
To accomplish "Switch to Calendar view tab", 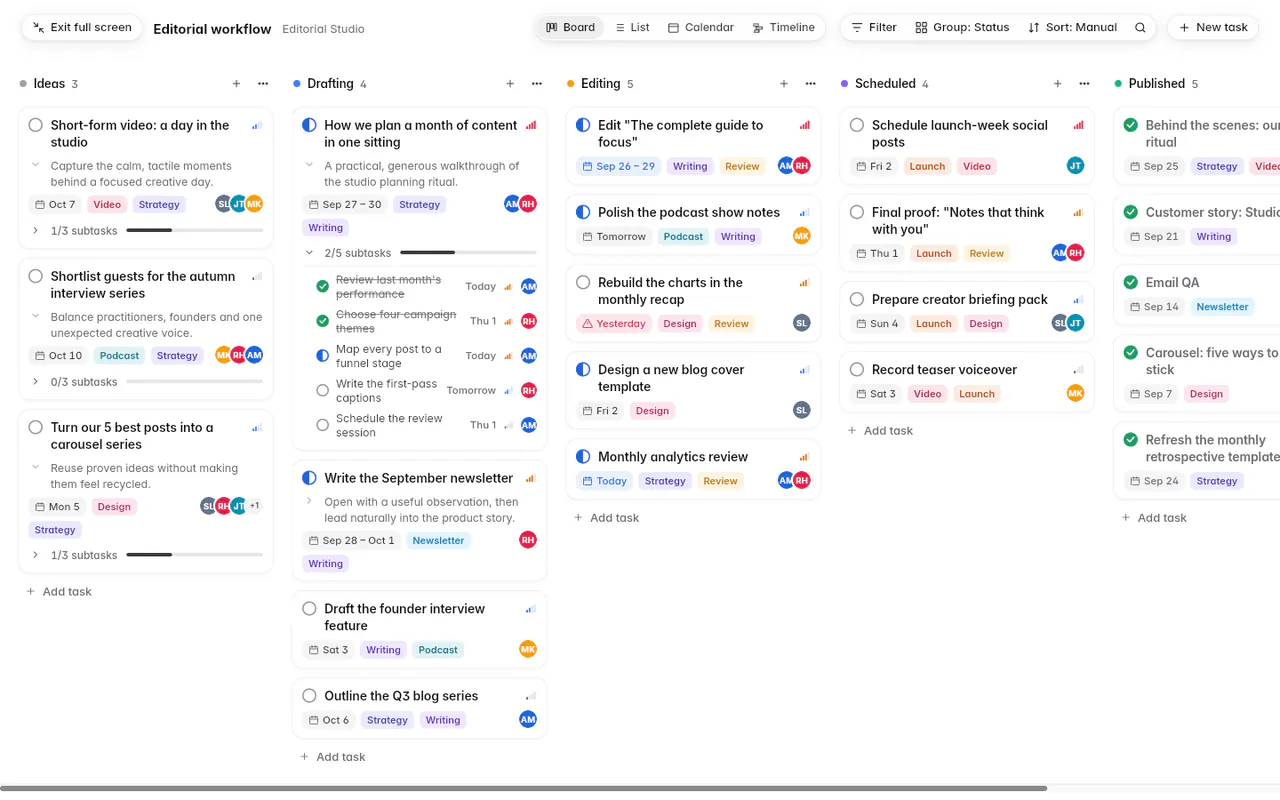I will pos(701,28).
